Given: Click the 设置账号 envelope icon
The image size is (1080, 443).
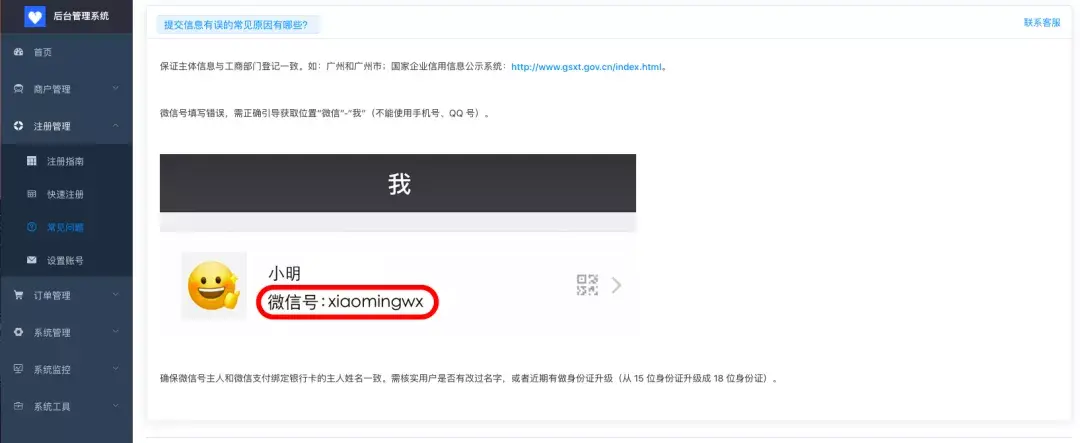Looking at the screenshot, I should point(32,260).
